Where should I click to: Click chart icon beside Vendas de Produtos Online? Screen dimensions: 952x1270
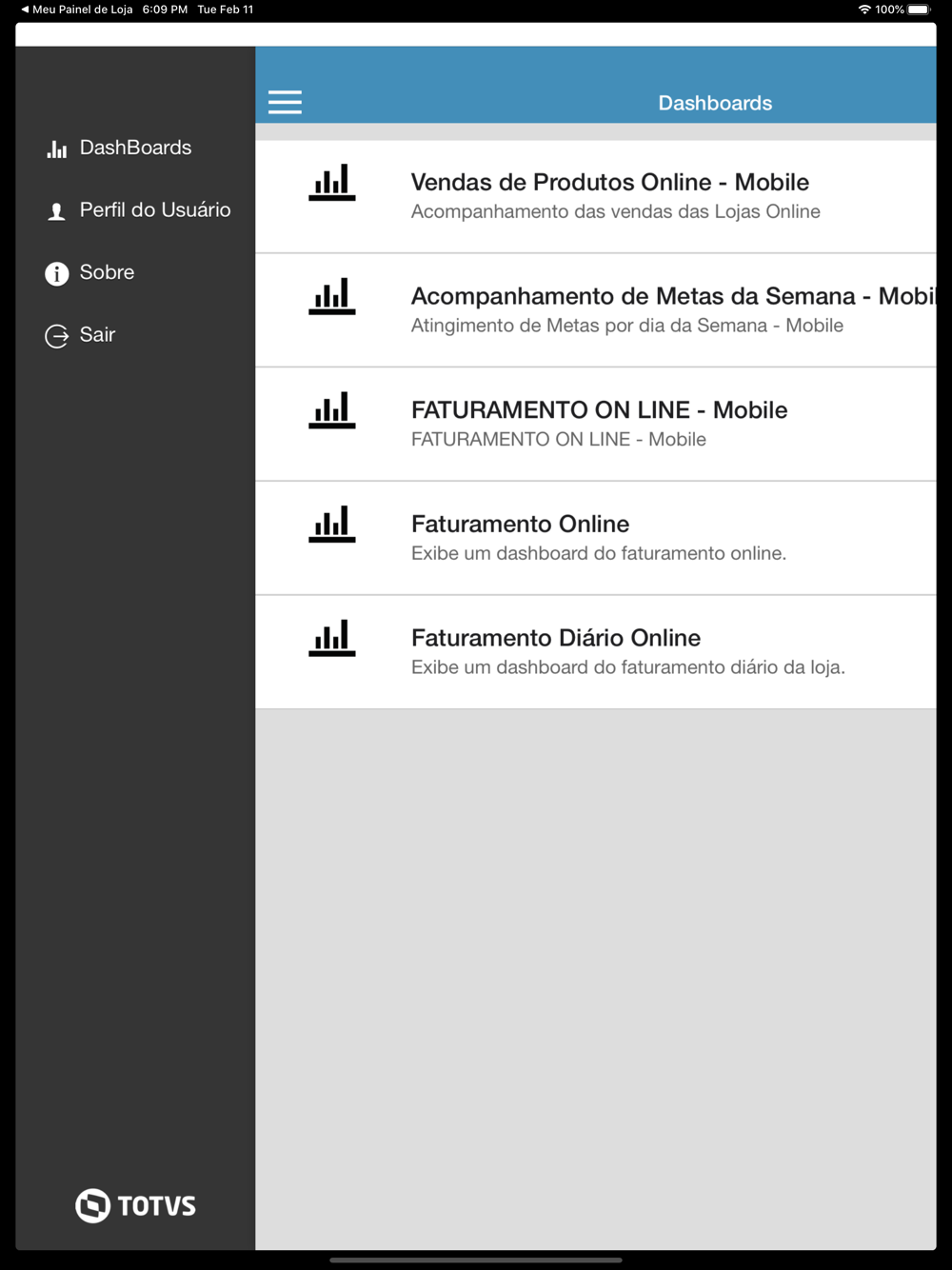pos(332,182)
